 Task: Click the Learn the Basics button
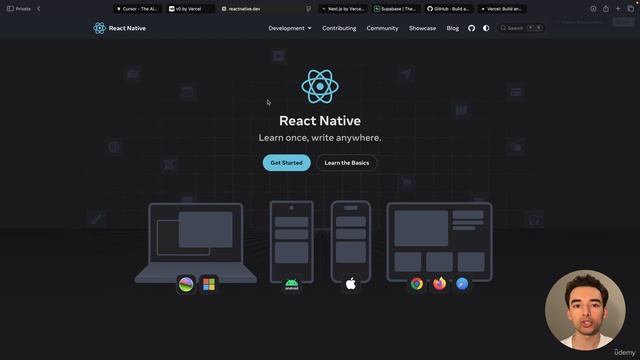347,163
